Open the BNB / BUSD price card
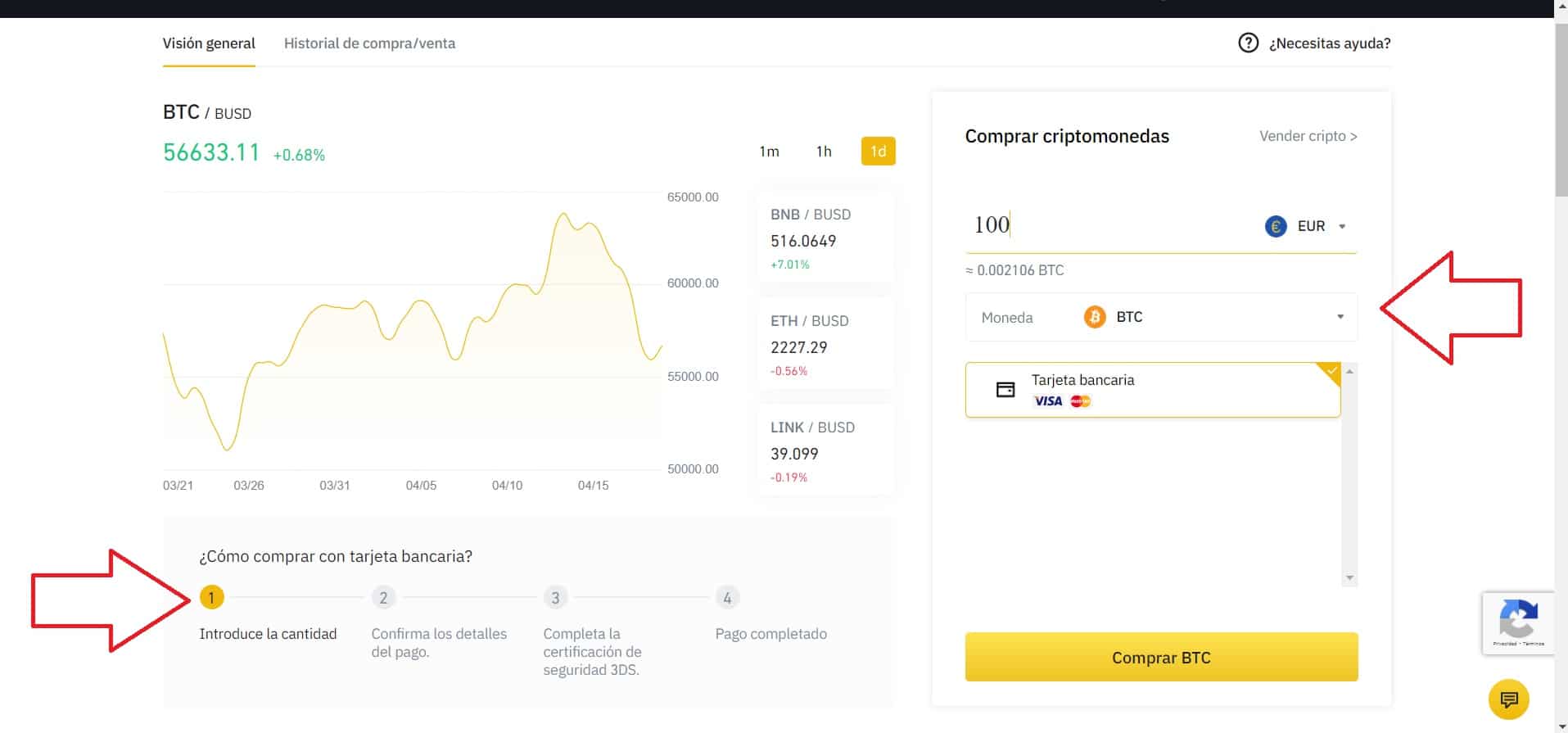This screenshot has width=1568, height=733. [826, 238]
